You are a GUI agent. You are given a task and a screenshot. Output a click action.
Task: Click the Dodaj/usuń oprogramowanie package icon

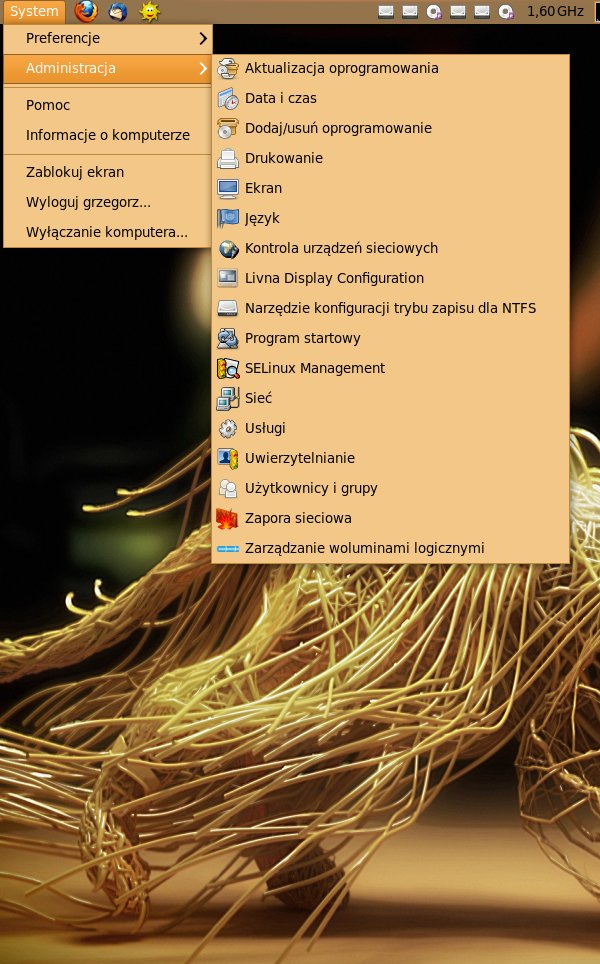(227, 128)
